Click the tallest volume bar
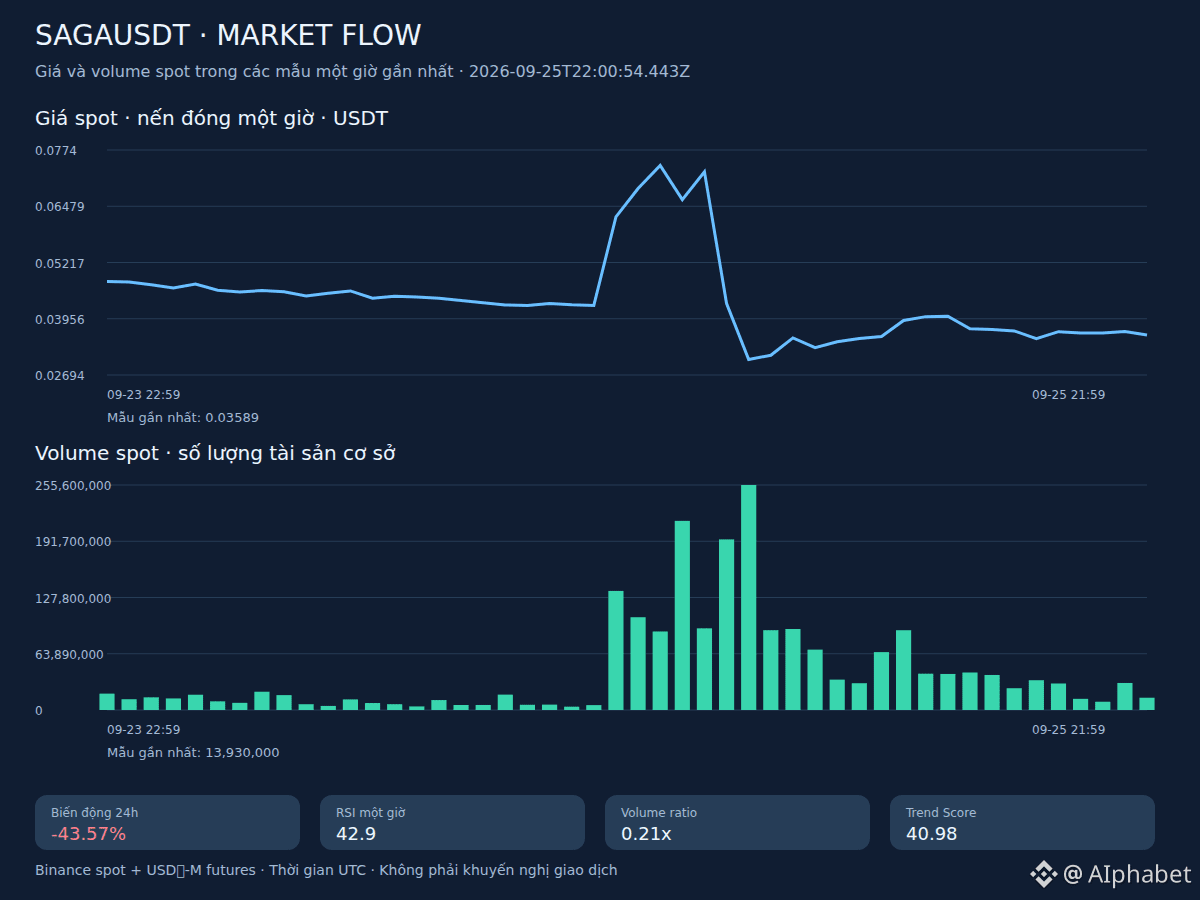This screenshot has width=1200, height=900. pyautogui.click(x=748, y=597)
